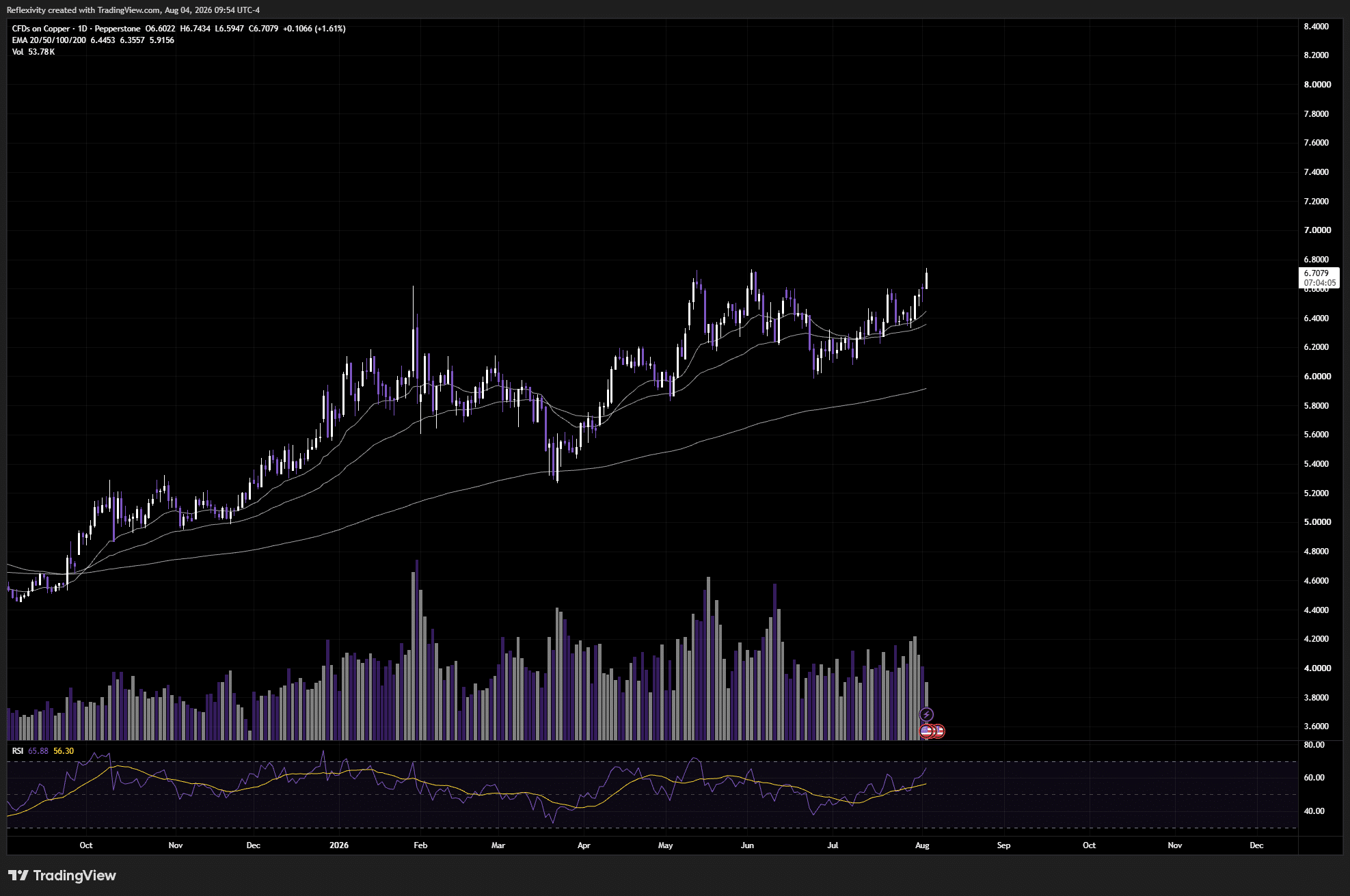This screenshot has height=896, width=1350.
Task: Click the '5.6000' price axis label
Action: [x=1317, y=435]
